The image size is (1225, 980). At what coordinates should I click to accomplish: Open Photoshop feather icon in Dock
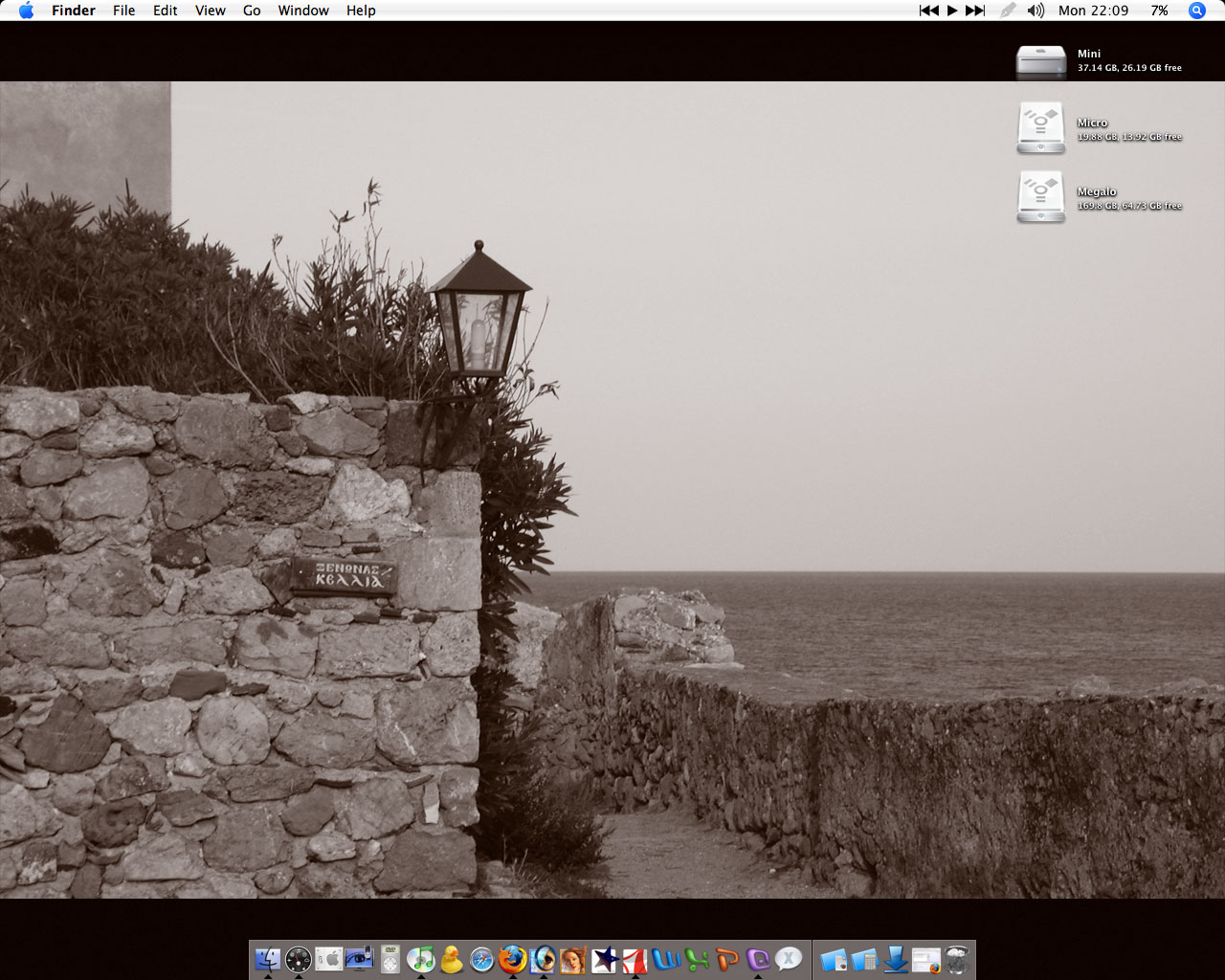[x=544, y=959]
